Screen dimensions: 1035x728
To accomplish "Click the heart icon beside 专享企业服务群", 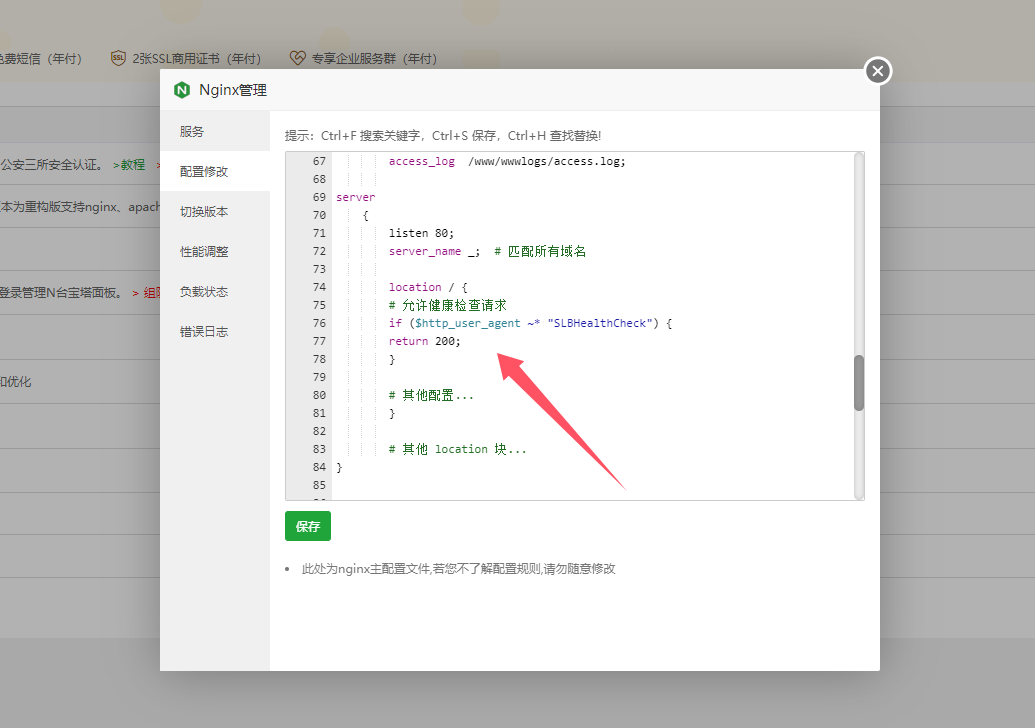I will click(298, 58).
